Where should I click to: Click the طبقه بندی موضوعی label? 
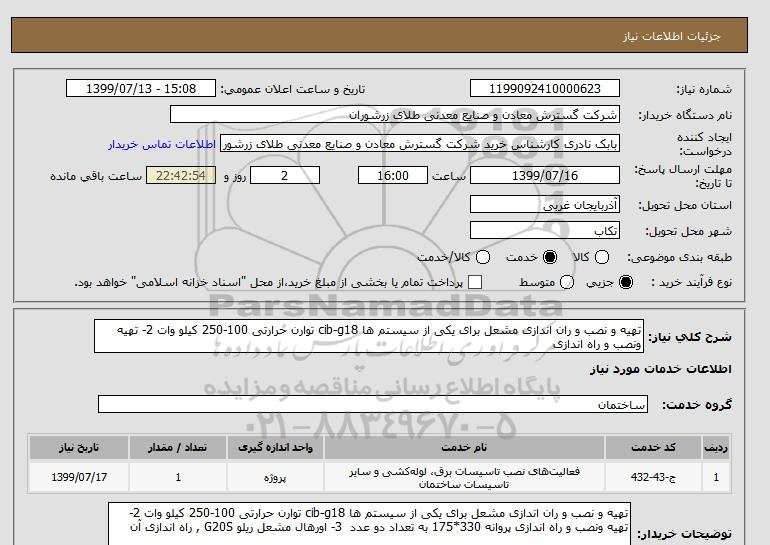pyautogui.click(x=680, y=257)
